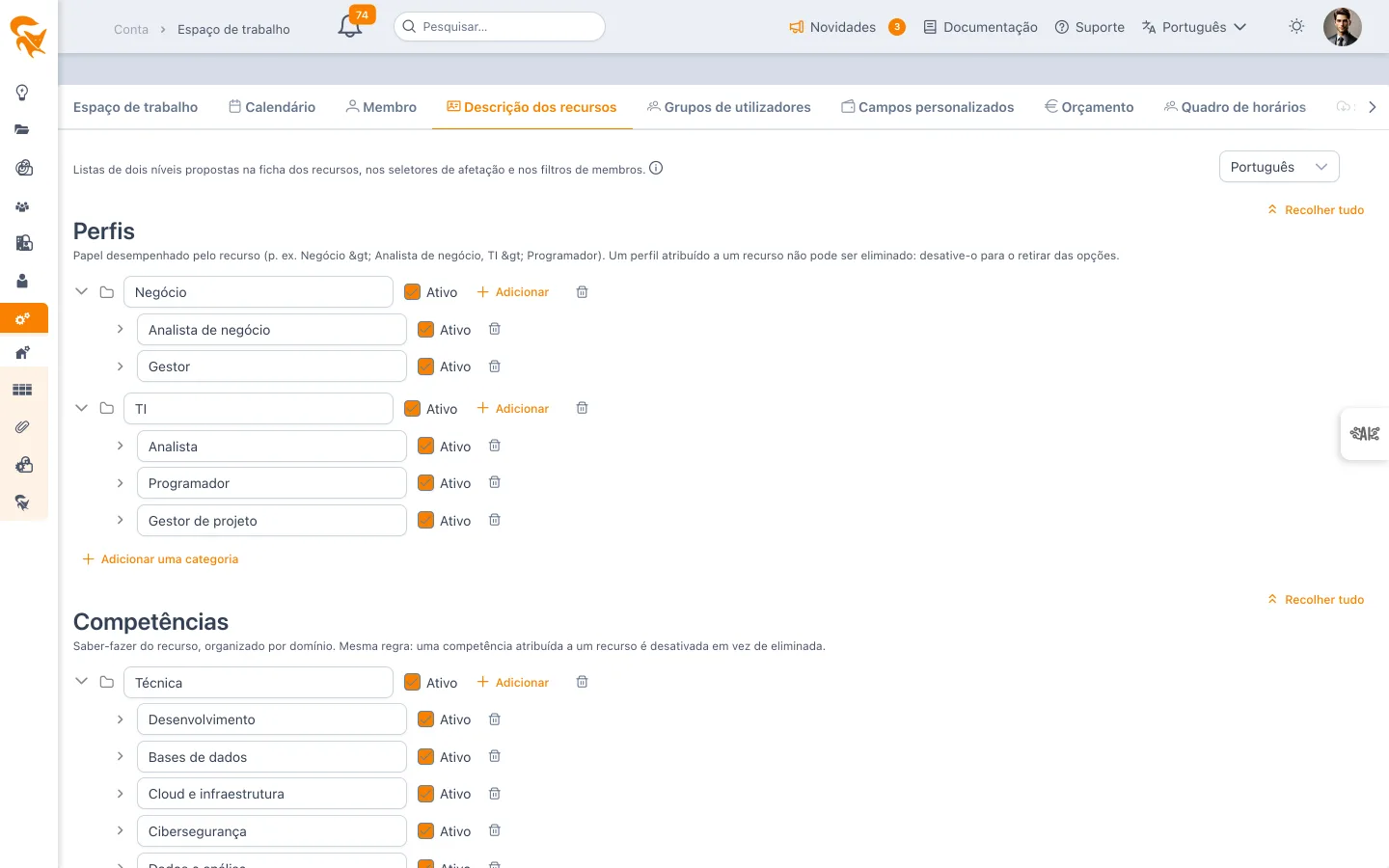Switch to the Calendário tab
Viewport: 1389px width, 868px height.
[x=272, y=107]
